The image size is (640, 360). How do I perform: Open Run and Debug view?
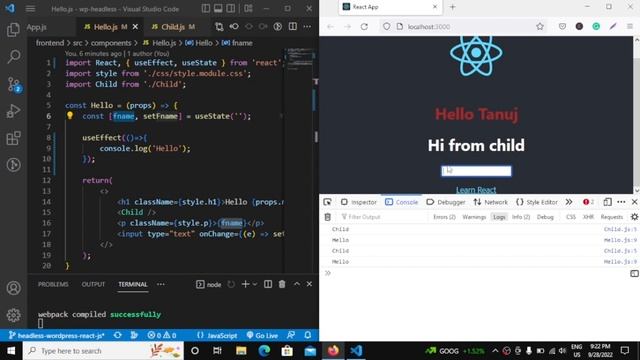[x=13, y=111]
